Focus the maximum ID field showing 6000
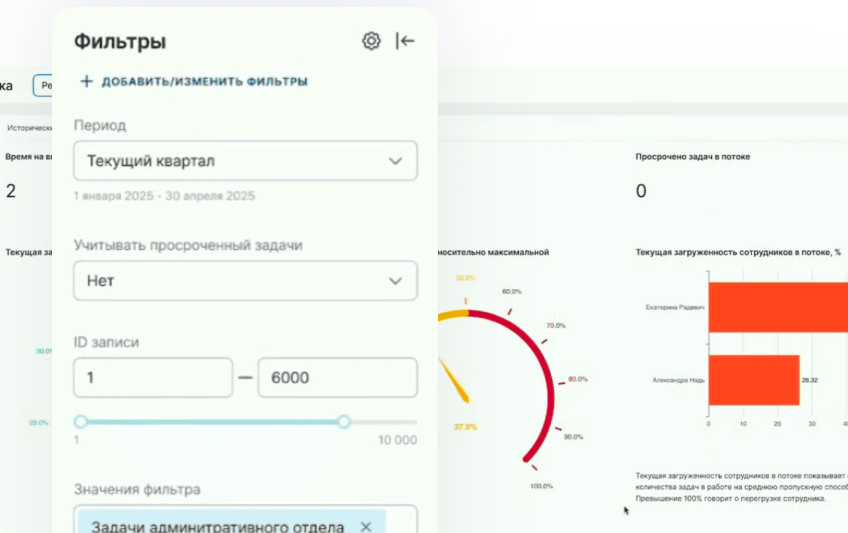Image resolution: width=848 pixels, height=533 pixels. (337, 377)
